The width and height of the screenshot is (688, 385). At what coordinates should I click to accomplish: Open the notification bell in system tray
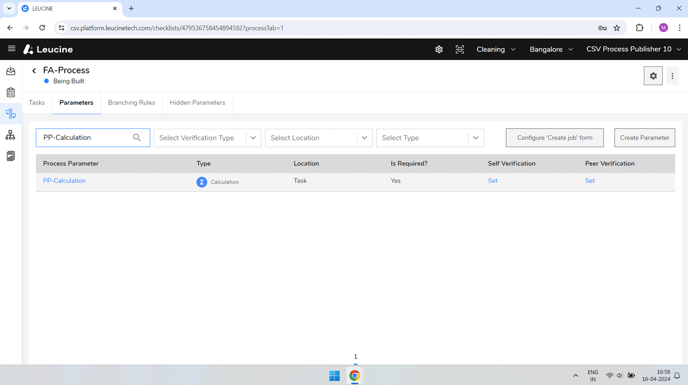click(677, 376)
